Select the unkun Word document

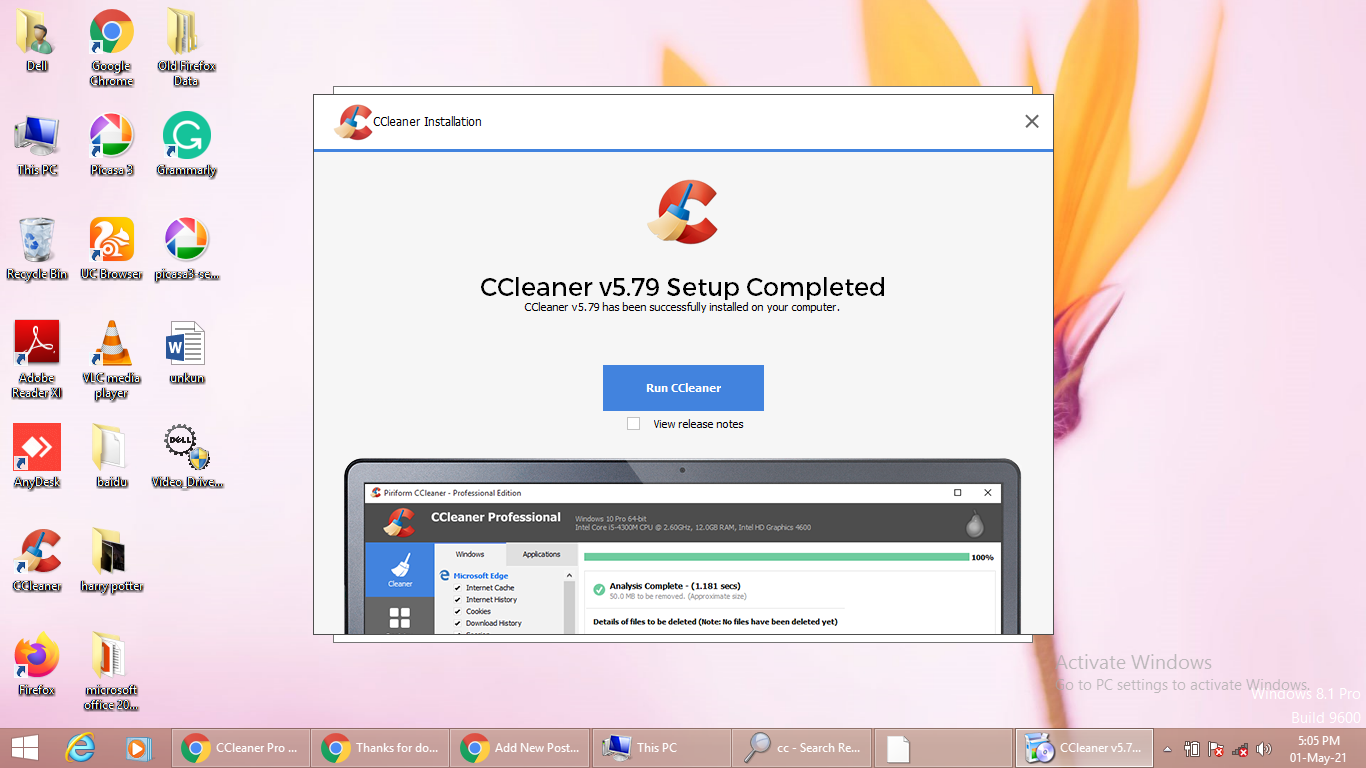pyautogui.click(x=186, y=353)
